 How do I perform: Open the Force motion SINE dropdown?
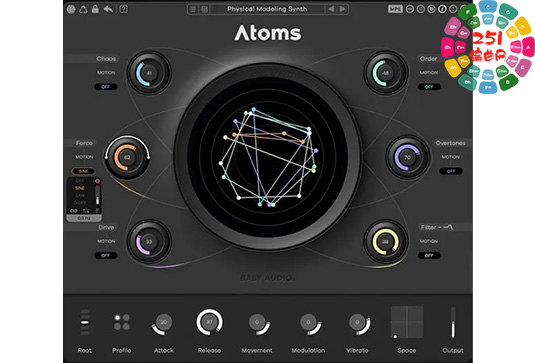(x=84, y=171)
